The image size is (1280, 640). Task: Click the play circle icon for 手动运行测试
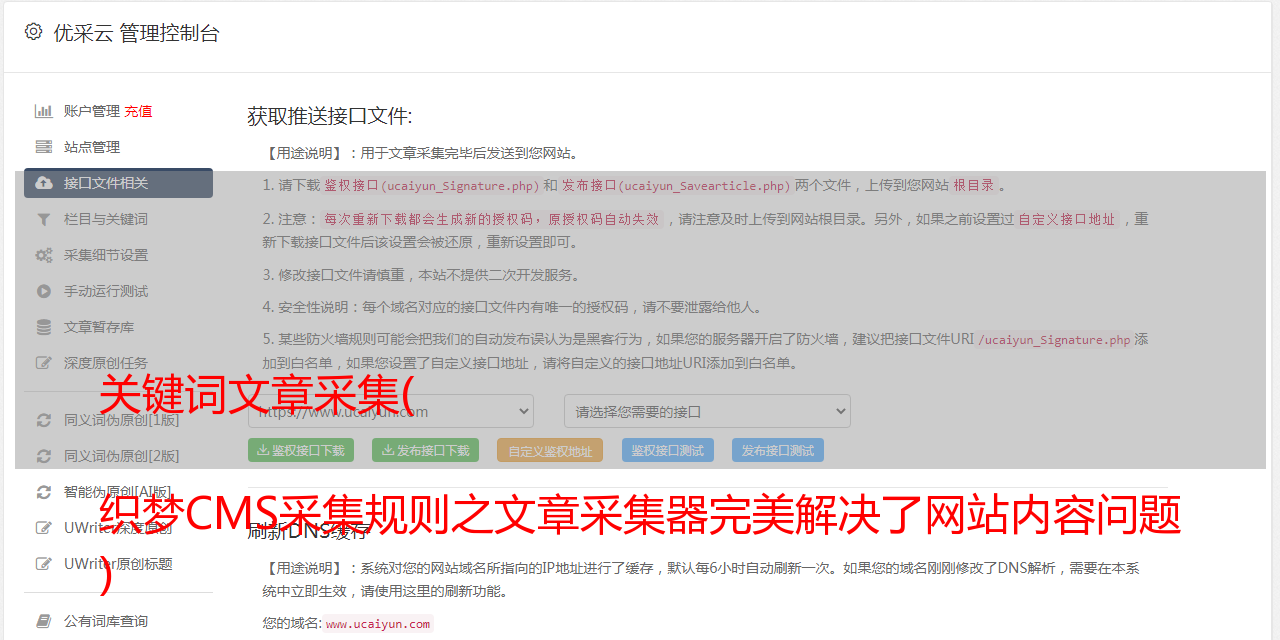pos(44,291)
